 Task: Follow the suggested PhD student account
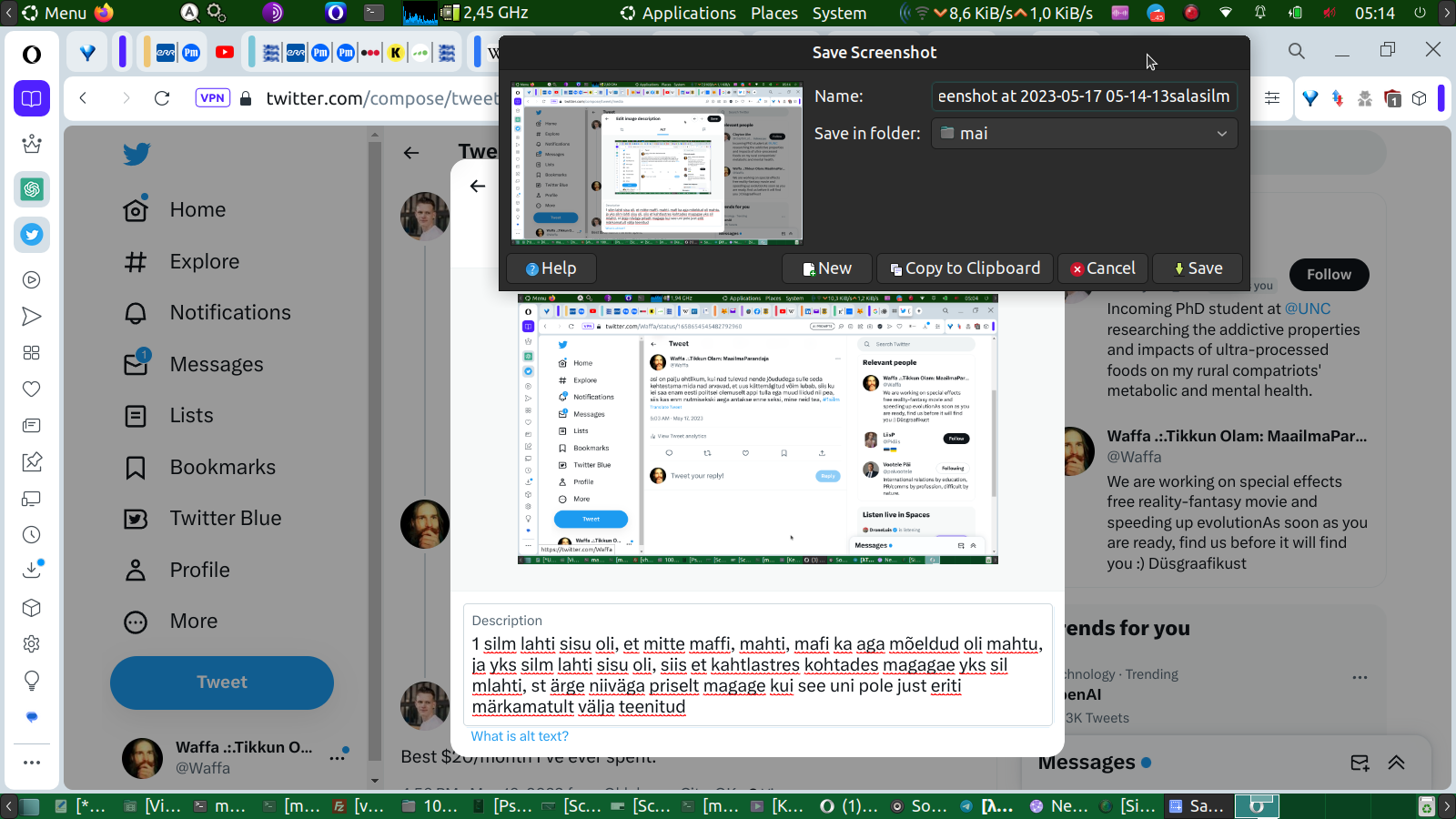(x=1329, y=275)
